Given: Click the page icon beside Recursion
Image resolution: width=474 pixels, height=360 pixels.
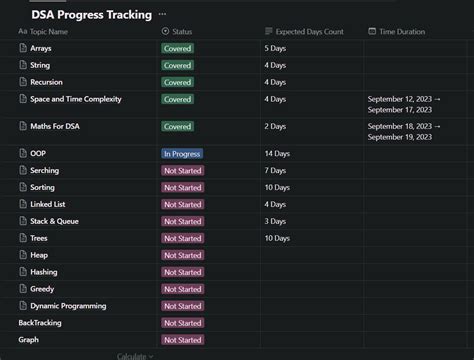Looking at the screenshot, I should (x=23, y=82).
